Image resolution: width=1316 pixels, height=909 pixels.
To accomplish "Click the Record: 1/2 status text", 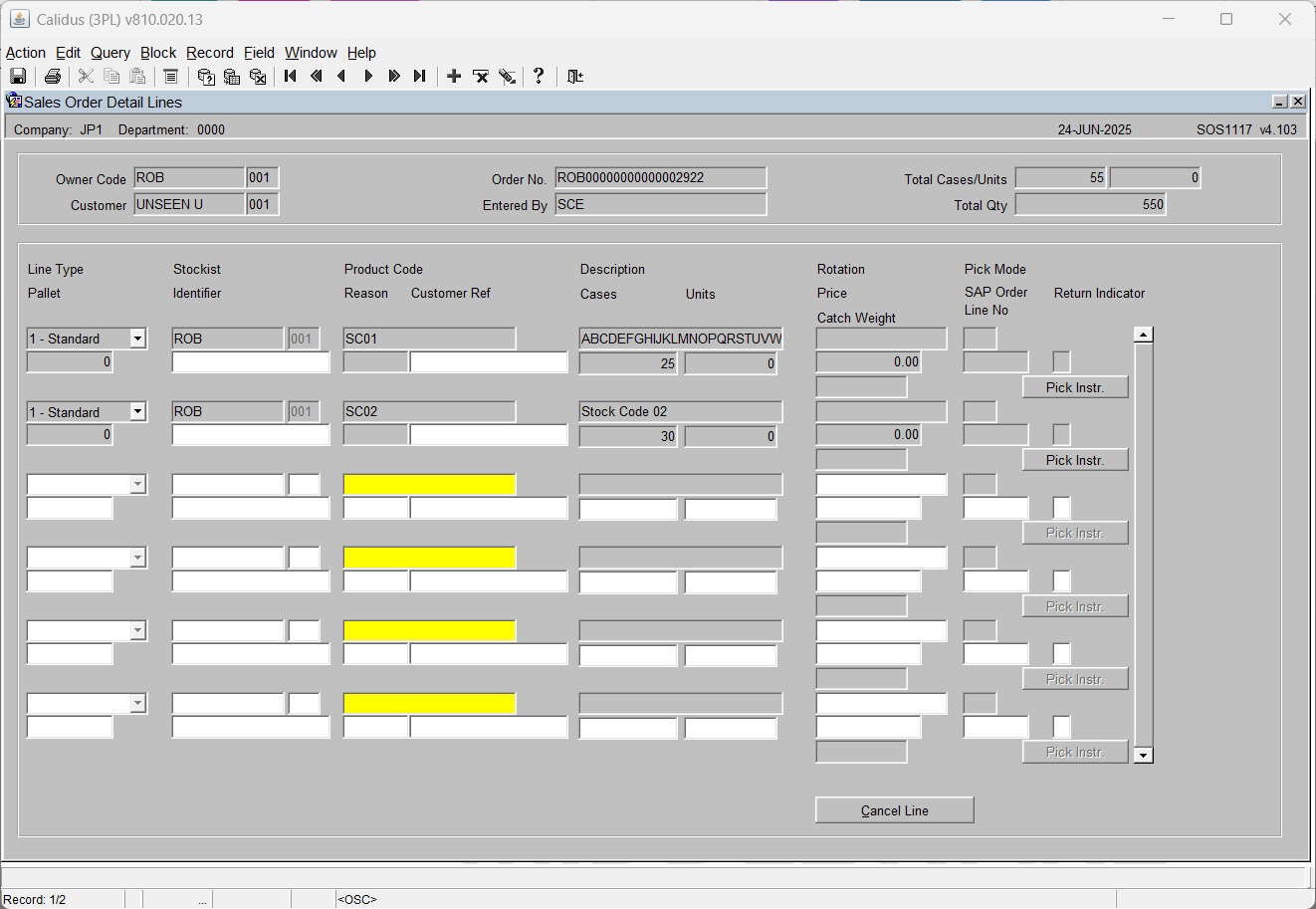I will [35, 899].
